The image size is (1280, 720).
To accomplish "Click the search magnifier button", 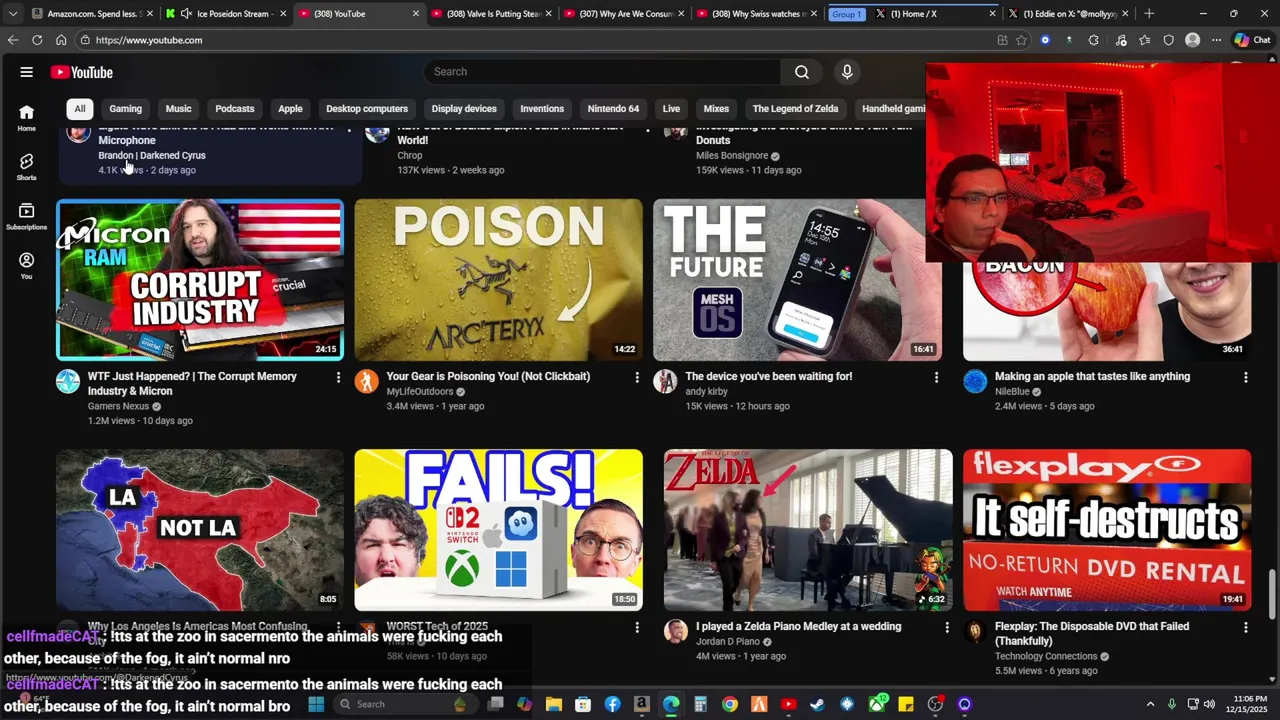I will (801, 72).
